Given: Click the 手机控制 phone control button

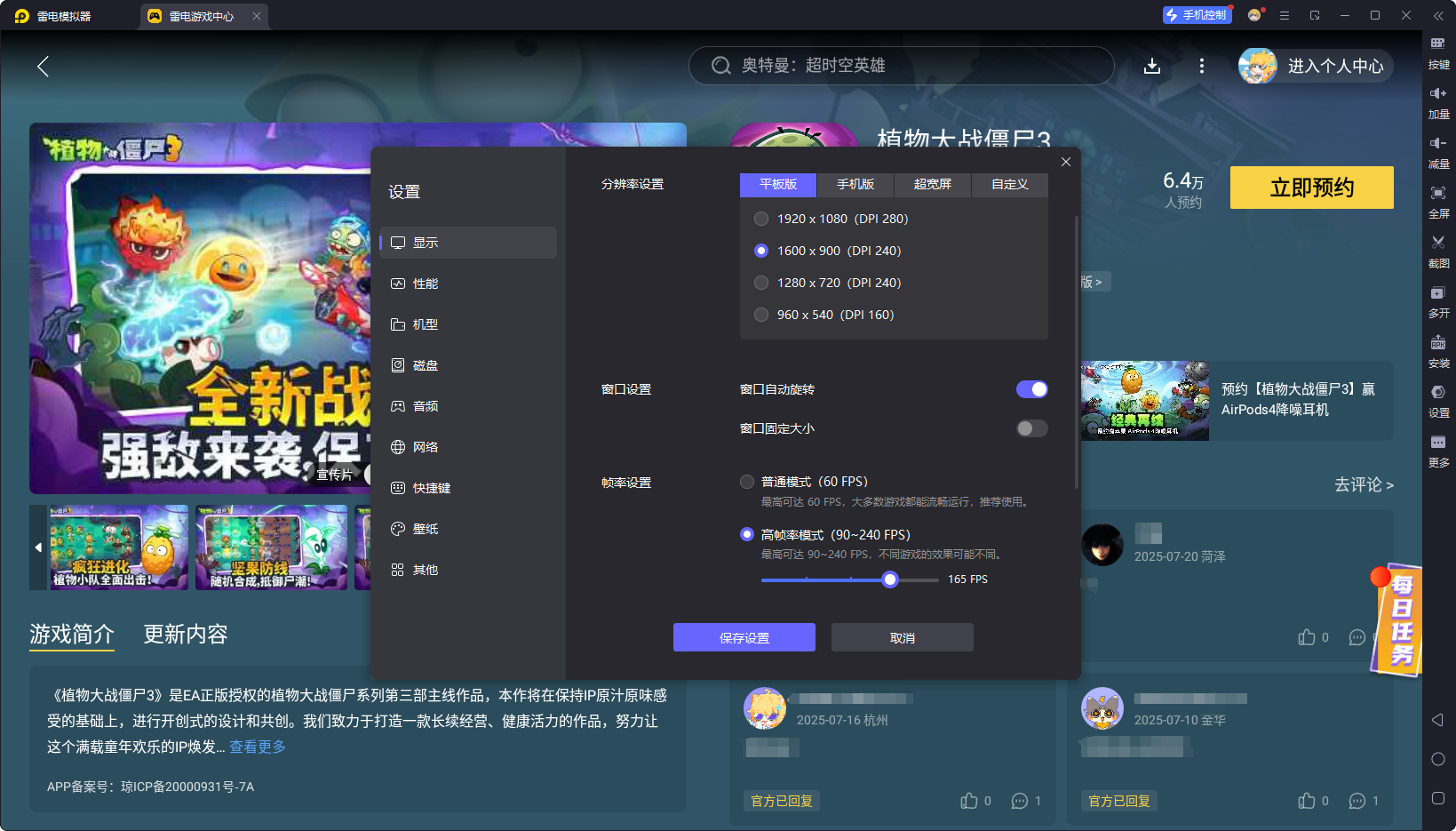Looking at the screenshot, I should (1197, 15).
